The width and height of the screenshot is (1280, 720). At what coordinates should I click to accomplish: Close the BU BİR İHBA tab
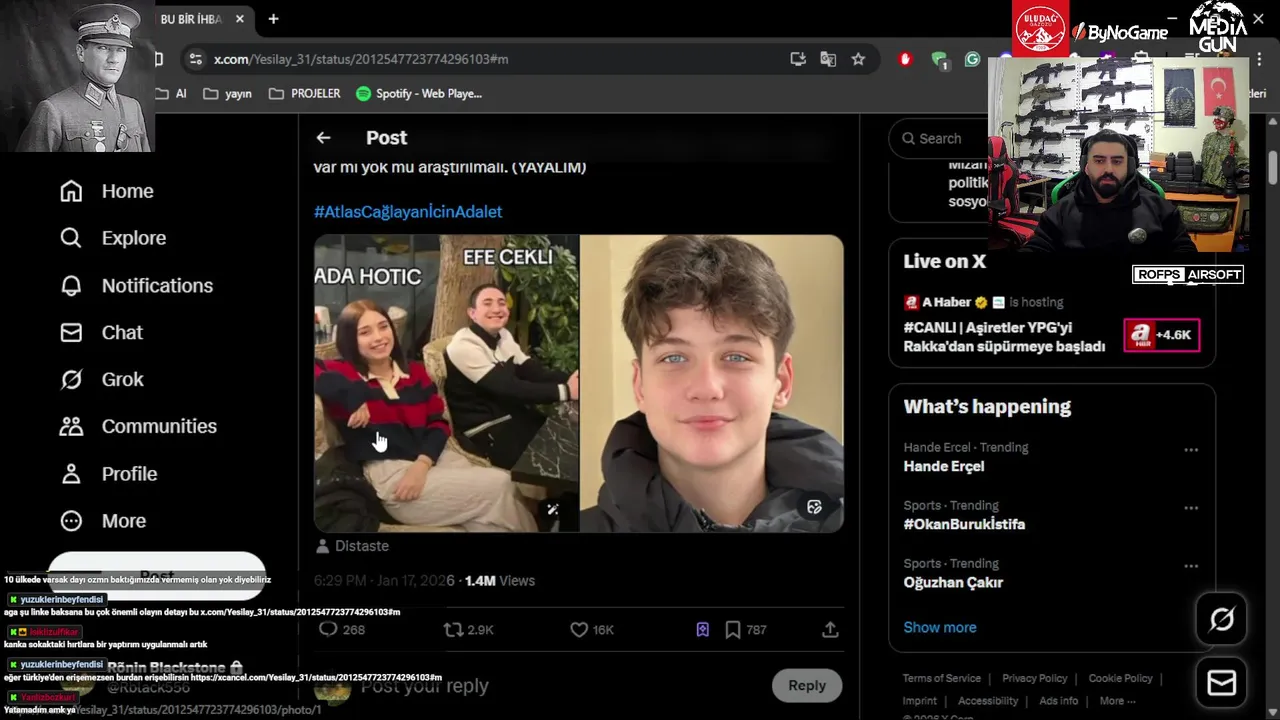(239, 19)
